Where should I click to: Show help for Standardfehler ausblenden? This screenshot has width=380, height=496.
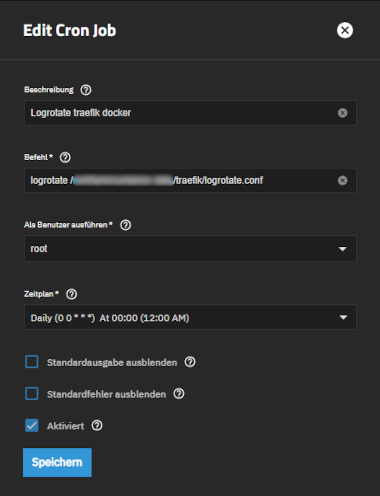tap(179, 394)
